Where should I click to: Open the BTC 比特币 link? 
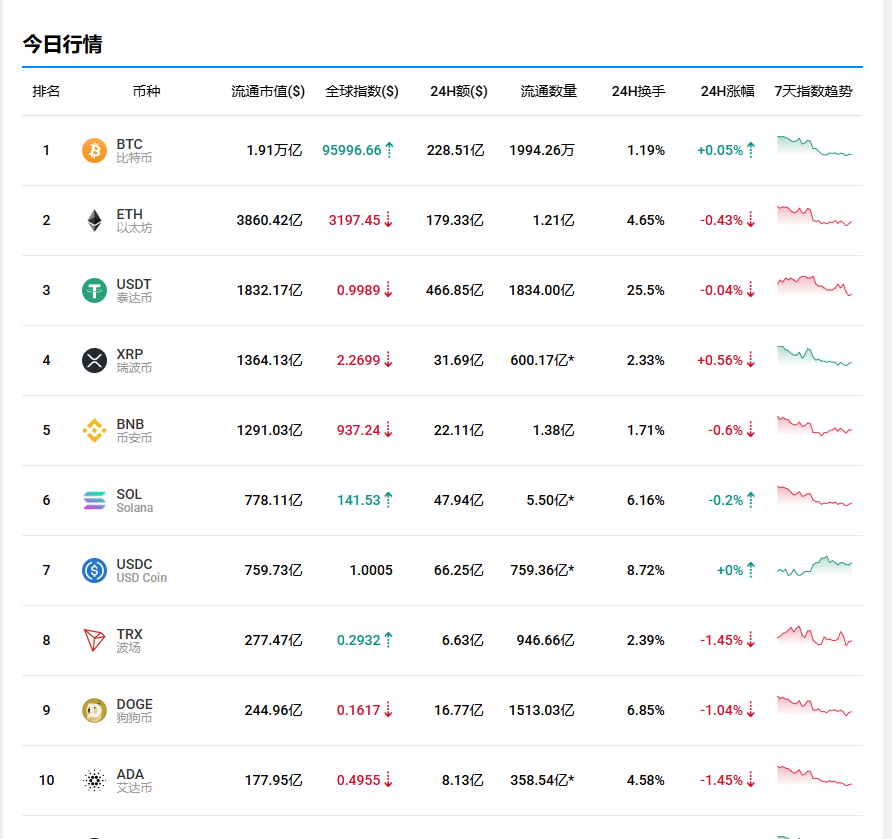pos(133,151)
